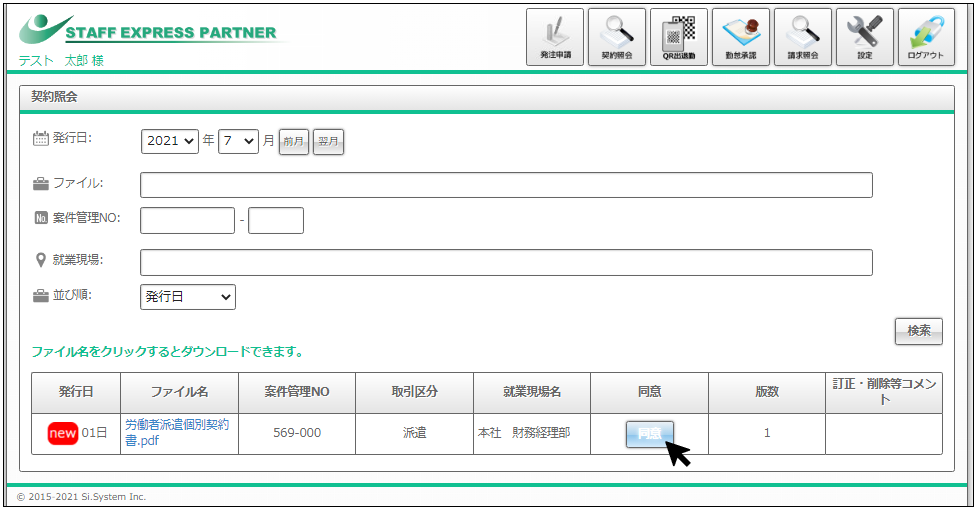Open the QR出退勤 attendance icon

(x=679, y=37)
